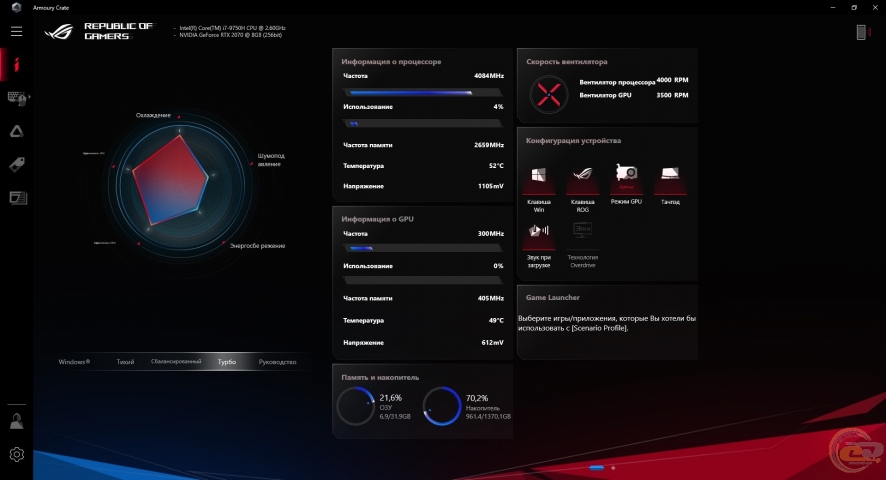The image size is (886, 480).
Task: Open the Deals tag sidebar icon
Action: [16, 165]
